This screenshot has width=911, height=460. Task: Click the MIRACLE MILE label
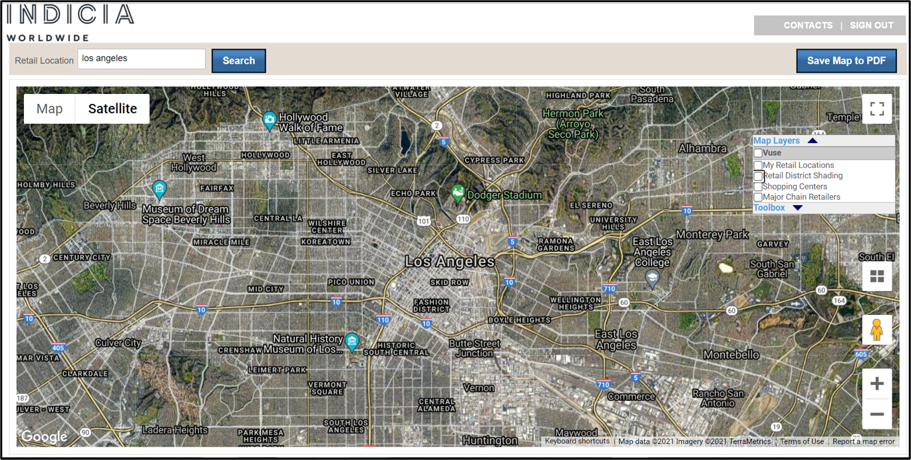click(221, 242)
